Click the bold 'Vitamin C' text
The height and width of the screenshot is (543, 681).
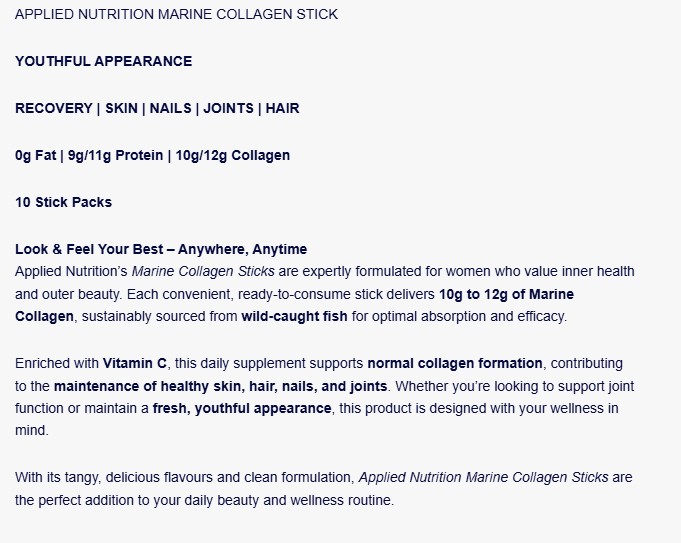136,362
